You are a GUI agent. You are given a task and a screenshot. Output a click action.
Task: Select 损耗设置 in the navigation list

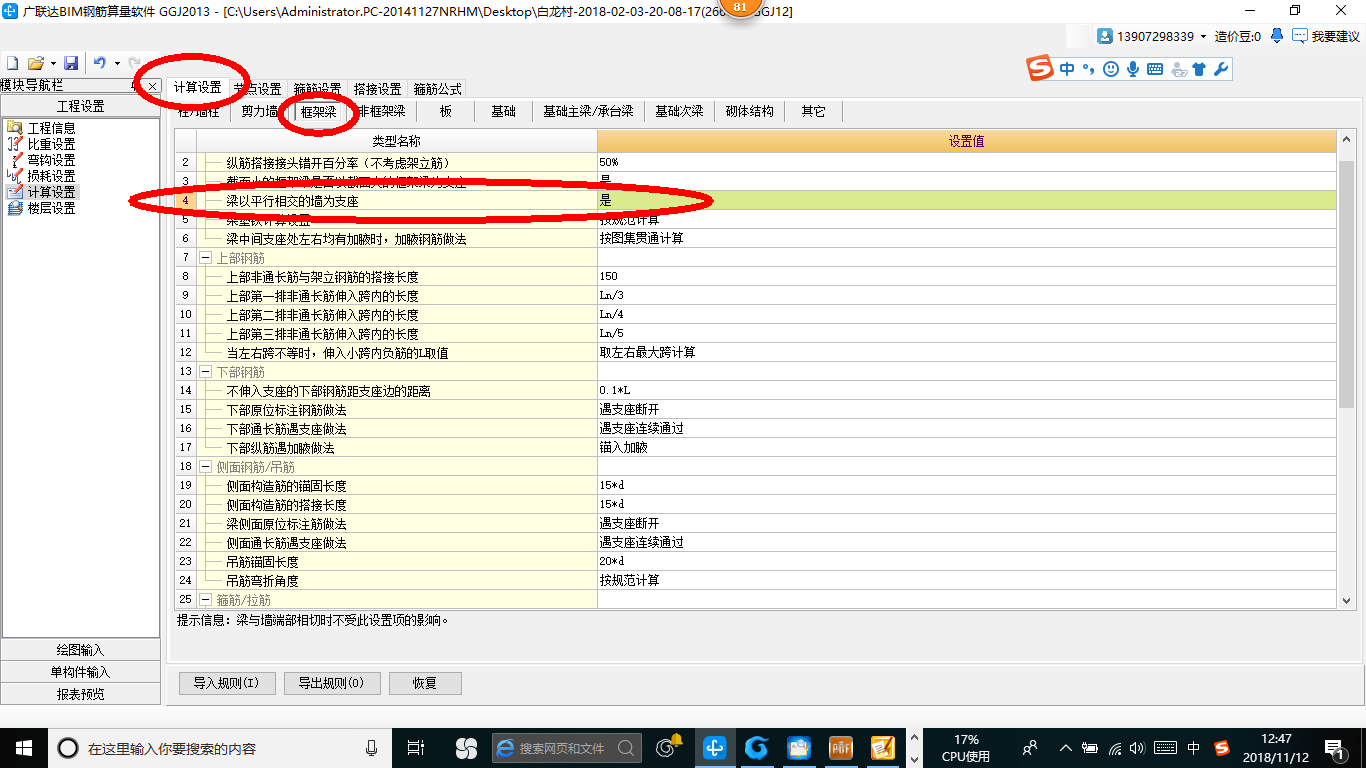point(51,176)
